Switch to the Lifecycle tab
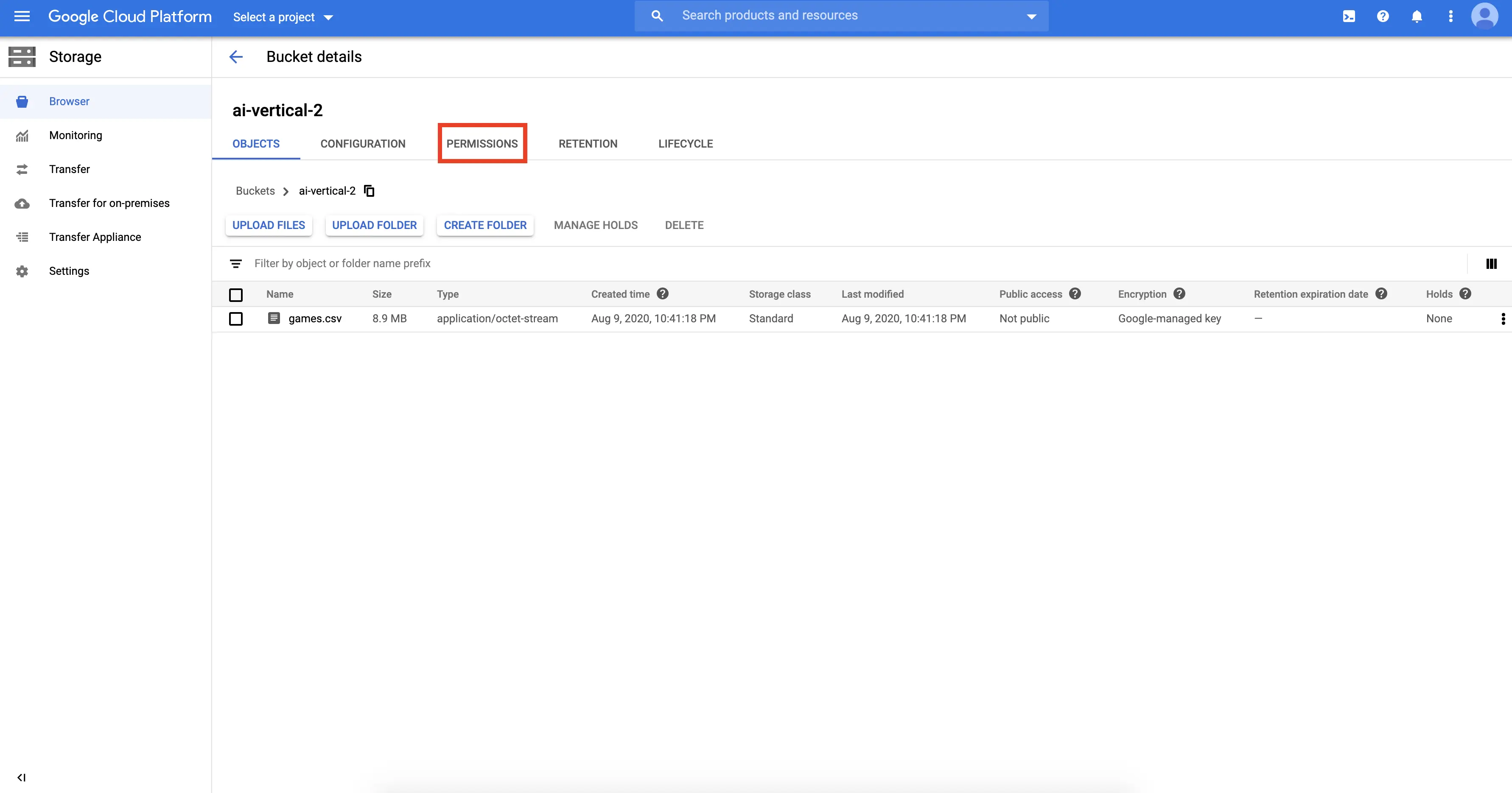Viewport: 1512px width, 793px height. pyautogui.click(x=685, y=144)
